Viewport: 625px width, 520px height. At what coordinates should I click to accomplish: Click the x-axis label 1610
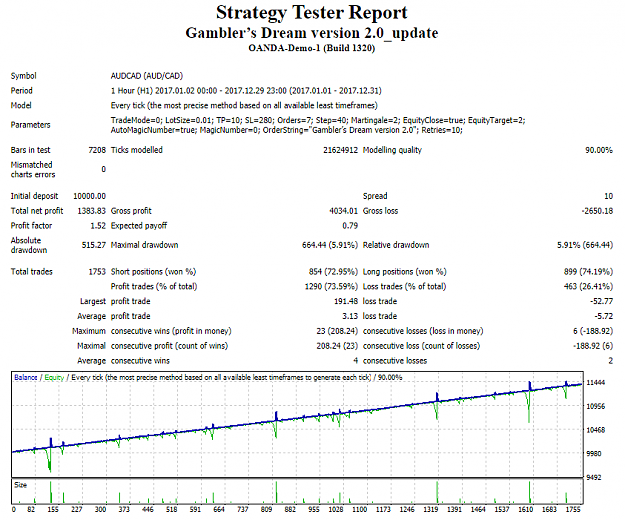(x=525, y=509)
